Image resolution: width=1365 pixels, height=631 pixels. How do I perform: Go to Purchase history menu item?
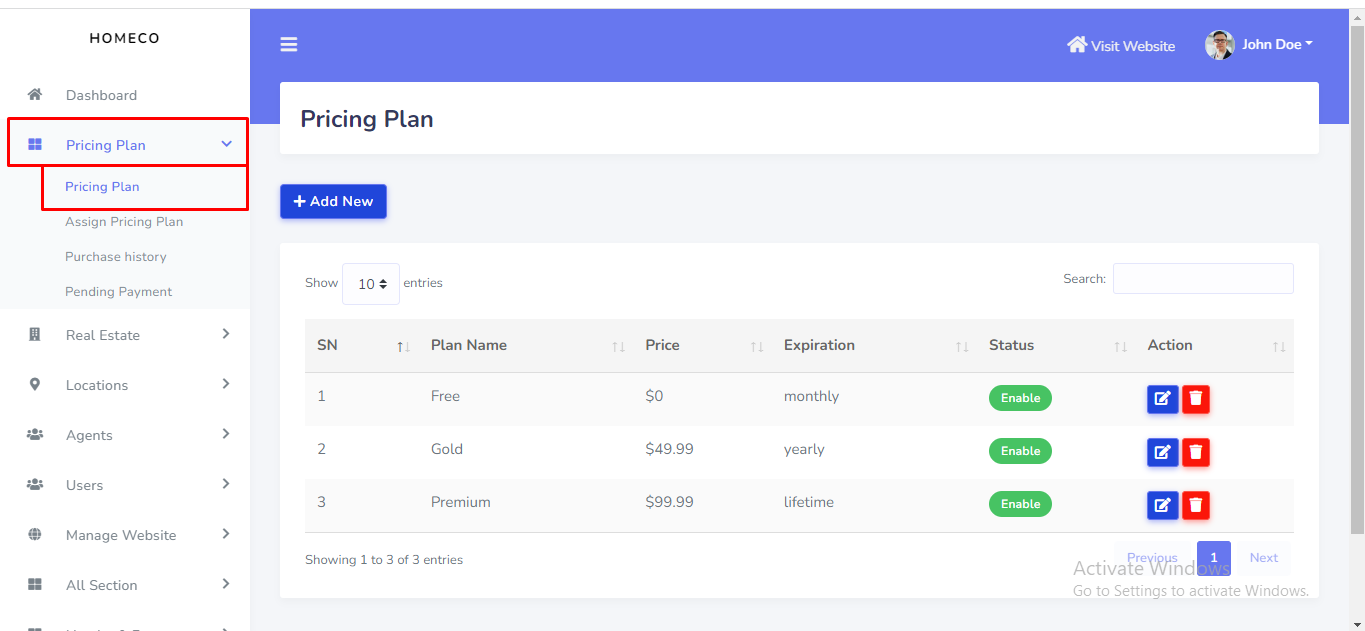click(x=116, y=257)
